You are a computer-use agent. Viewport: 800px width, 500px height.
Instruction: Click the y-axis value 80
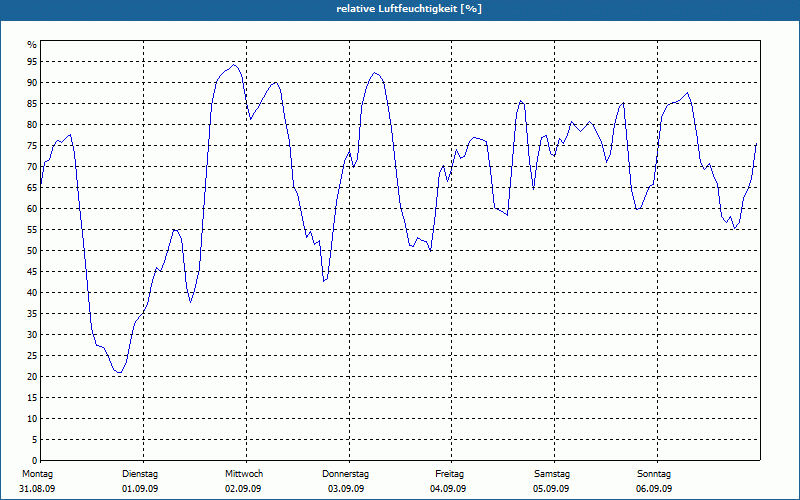[32, 124]
